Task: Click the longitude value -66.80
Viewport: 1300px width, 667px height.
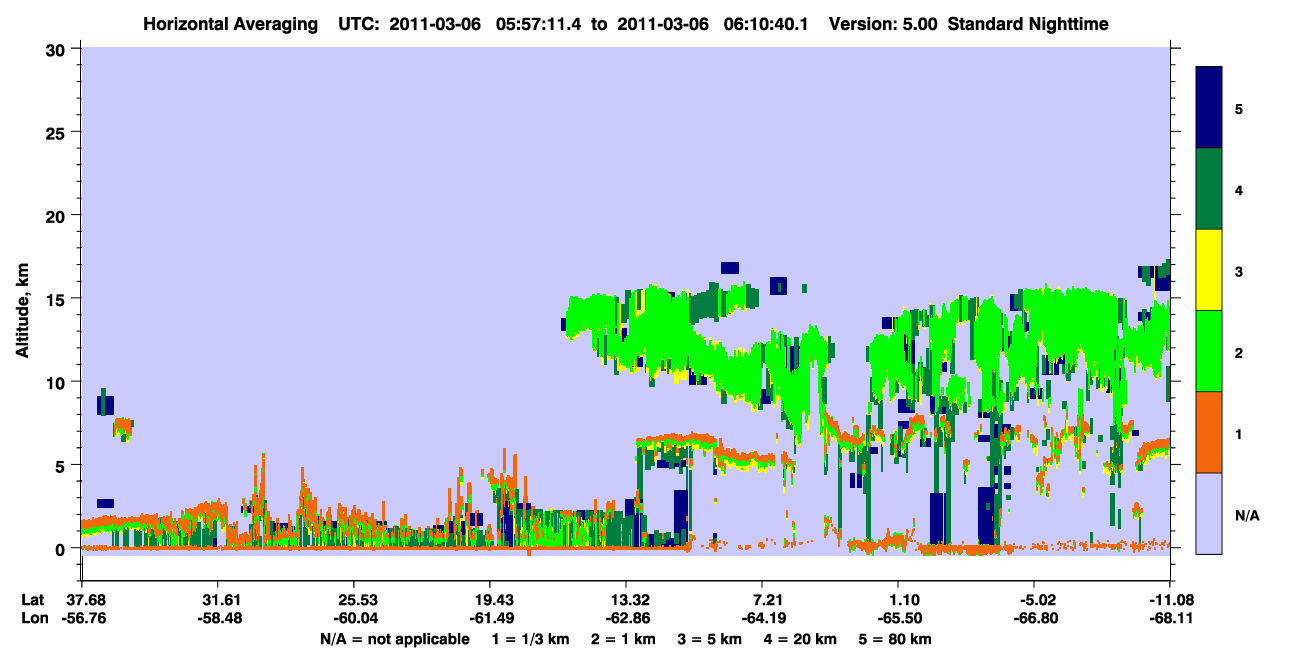Action: [1034, 618]
